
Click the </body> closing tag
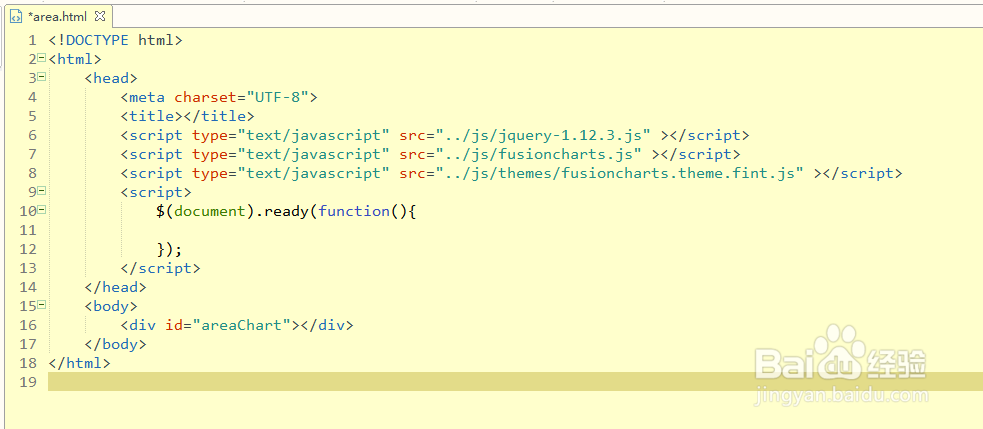115,344
